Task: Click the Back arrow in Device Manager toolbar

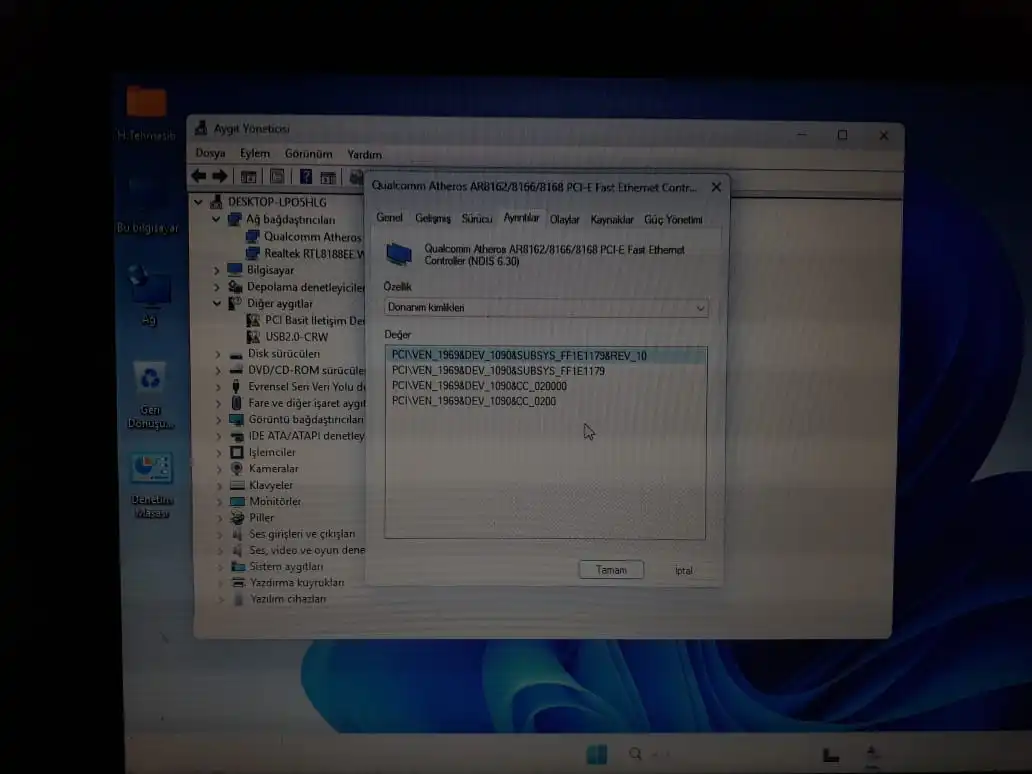Action: (x=198, y=176)
